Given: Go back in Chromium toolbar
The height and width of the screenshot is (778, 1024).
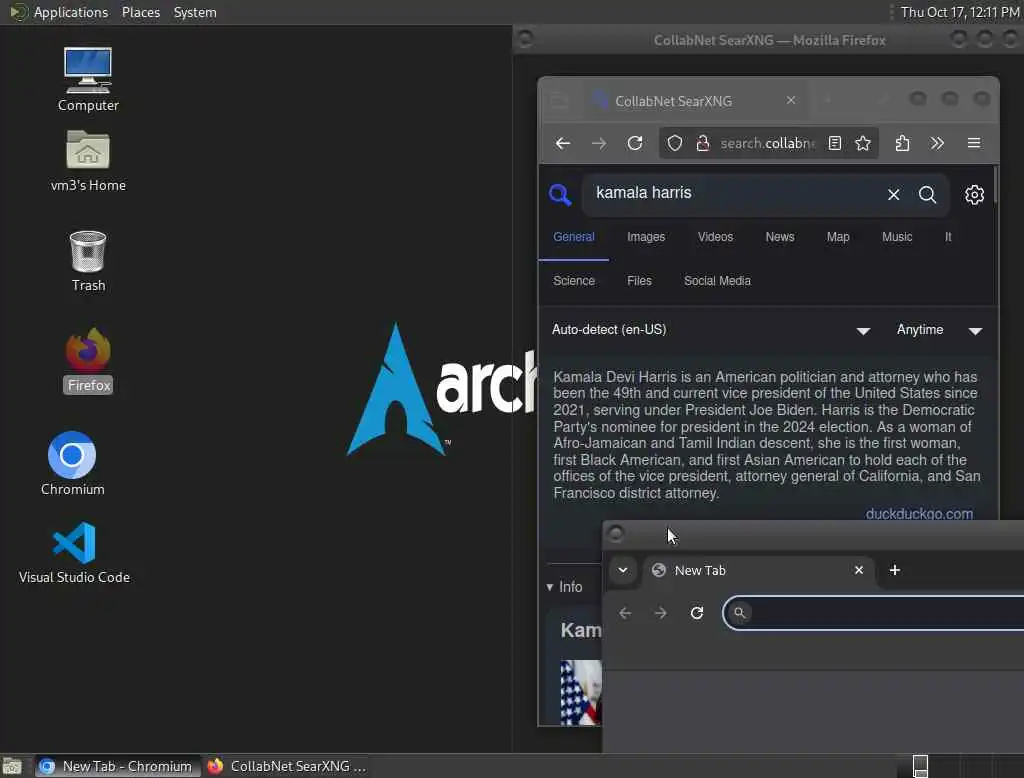Looking at the screenshot, I should pos(625,613).
